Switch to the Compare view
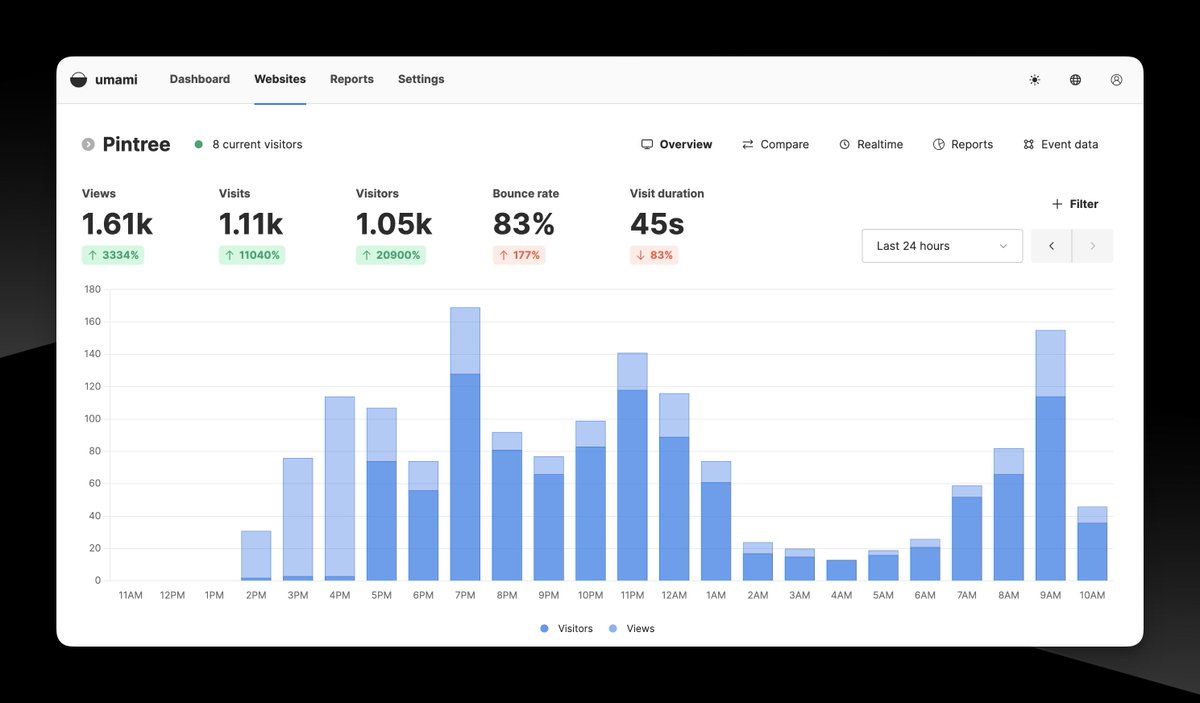 click(775, 145)
